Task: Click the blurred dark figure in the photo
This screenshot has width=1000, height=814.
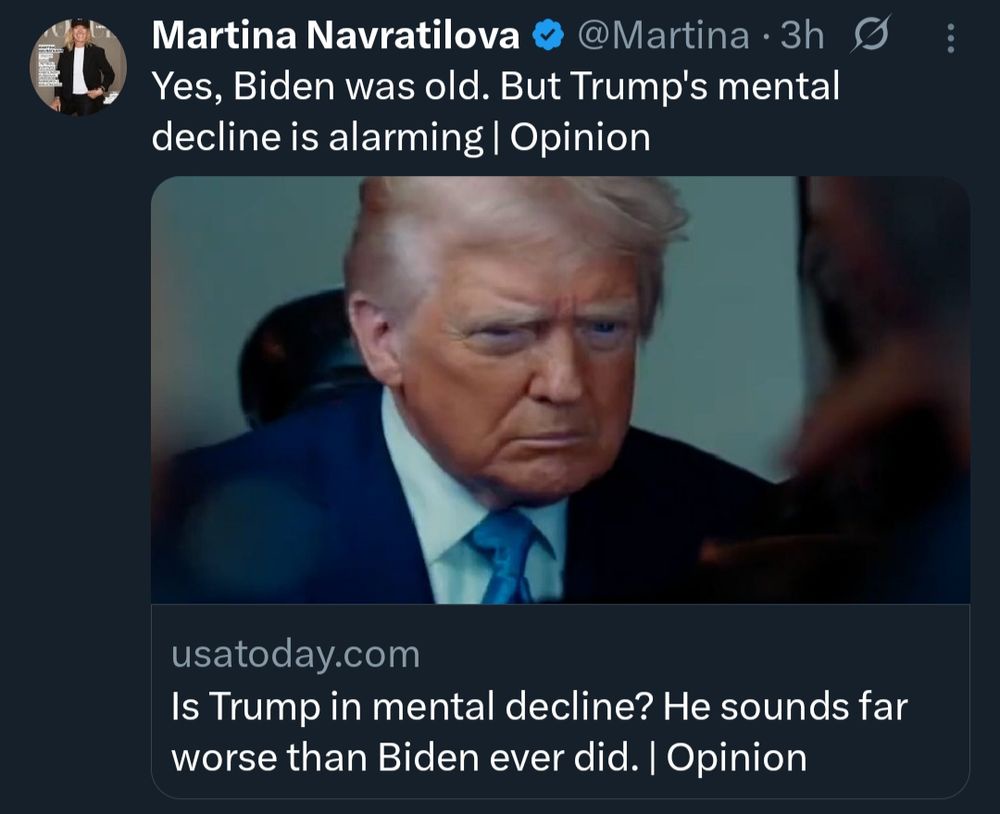Action: pos(880,400)
